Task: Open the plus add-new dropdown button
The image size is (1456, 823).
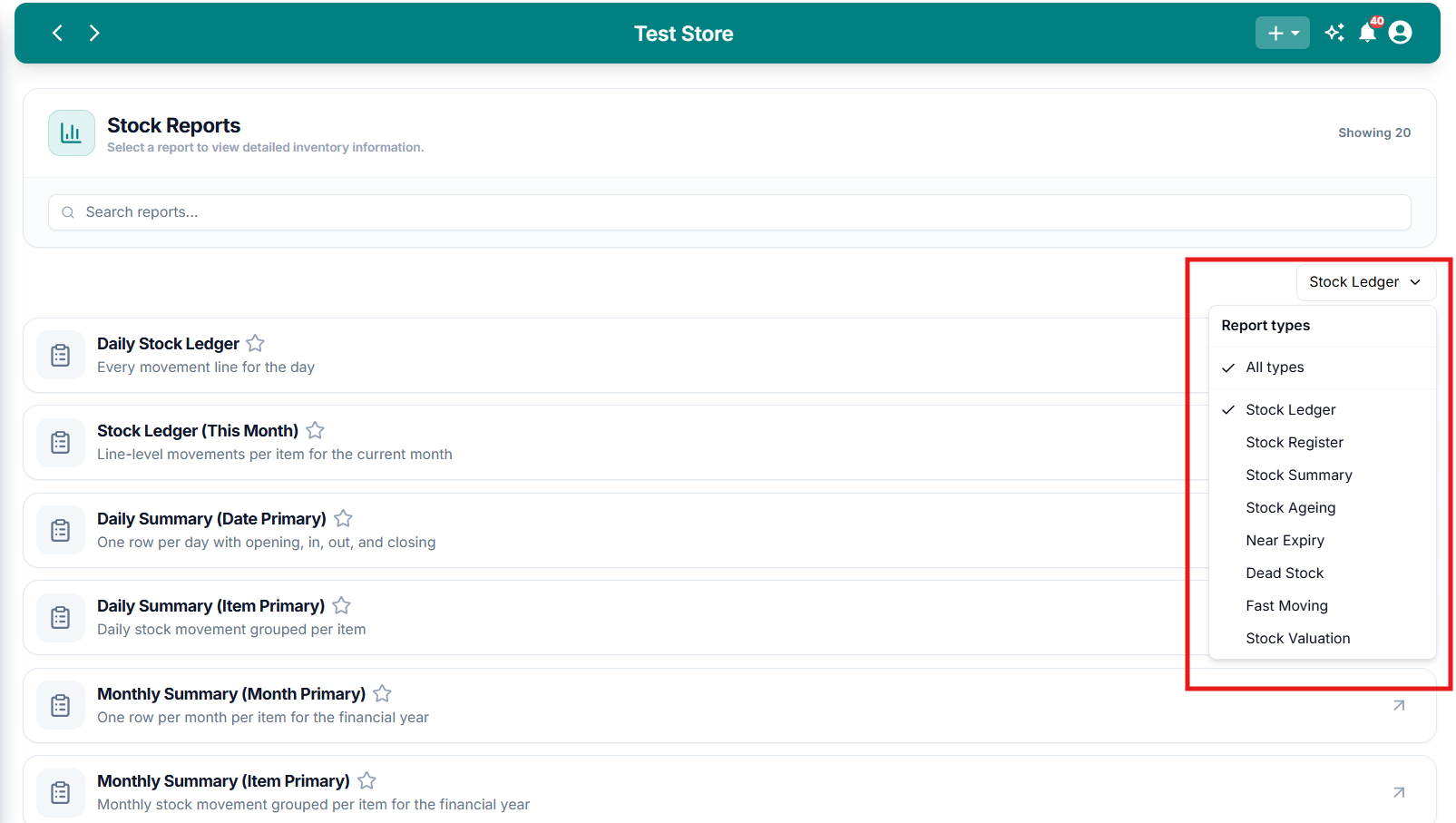Action: tap(1282, 33)
